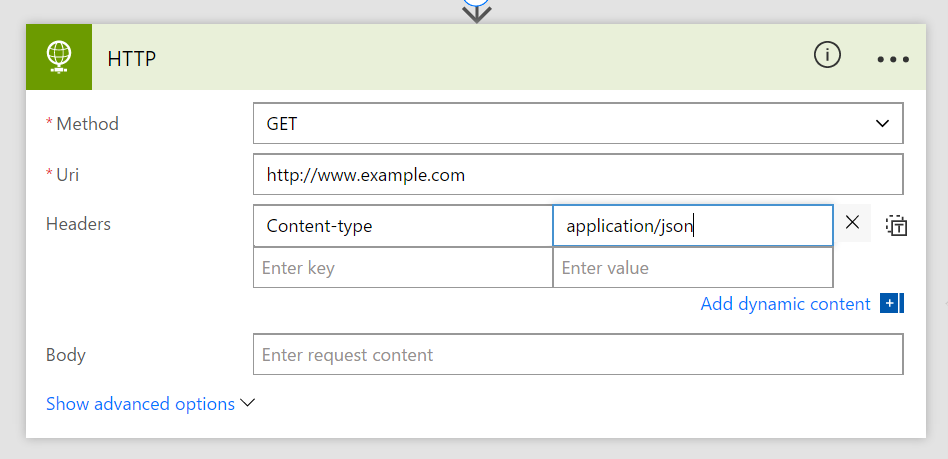Click the HTTP card title text
948x459 pixels.
131,58
